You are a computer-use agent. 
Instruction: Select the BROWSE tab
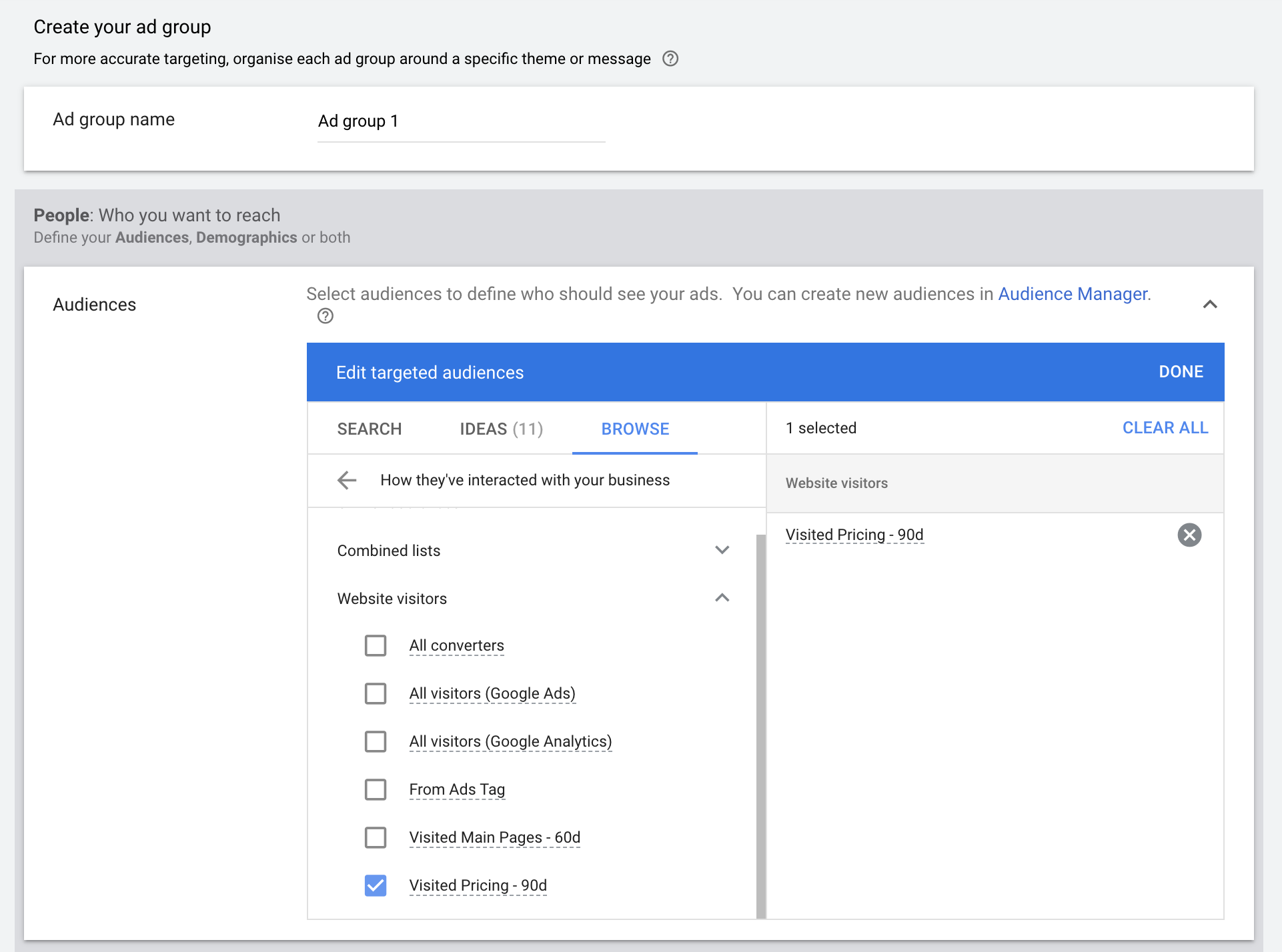click(x=634, y=429)
